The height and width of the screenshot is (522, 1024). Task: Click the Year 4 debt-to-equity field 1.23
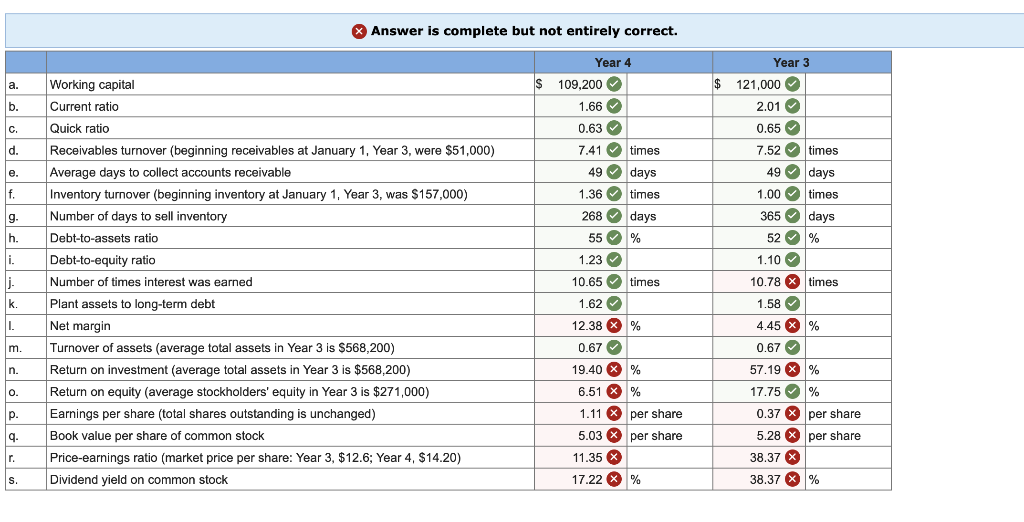tap(581, 260)
